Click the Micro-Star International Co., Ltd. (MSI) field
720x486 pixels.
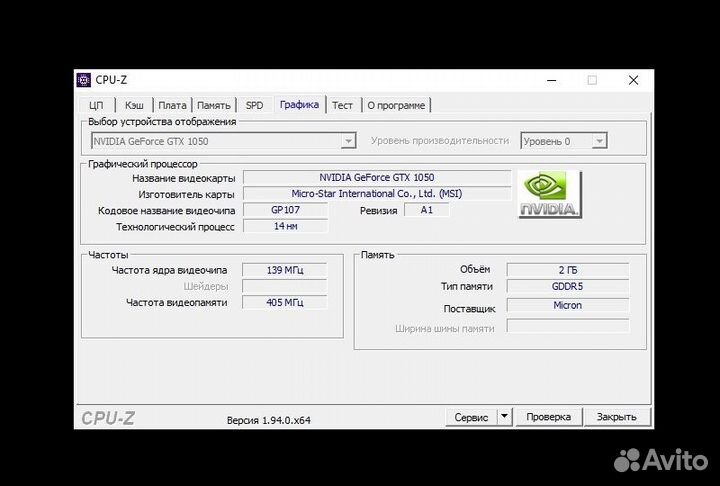[x=377, y=194]
